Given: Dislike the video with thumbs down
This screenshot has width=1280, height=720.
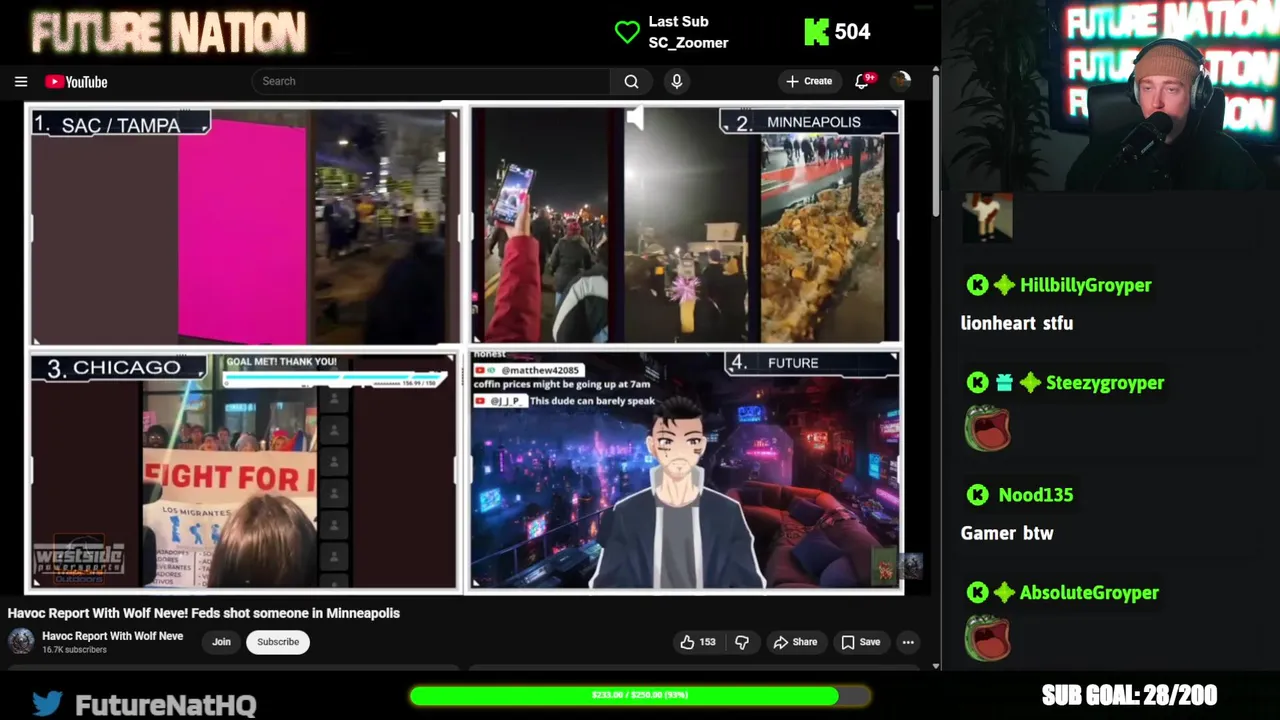Looking at the screenshot, I should click(742, 642).
